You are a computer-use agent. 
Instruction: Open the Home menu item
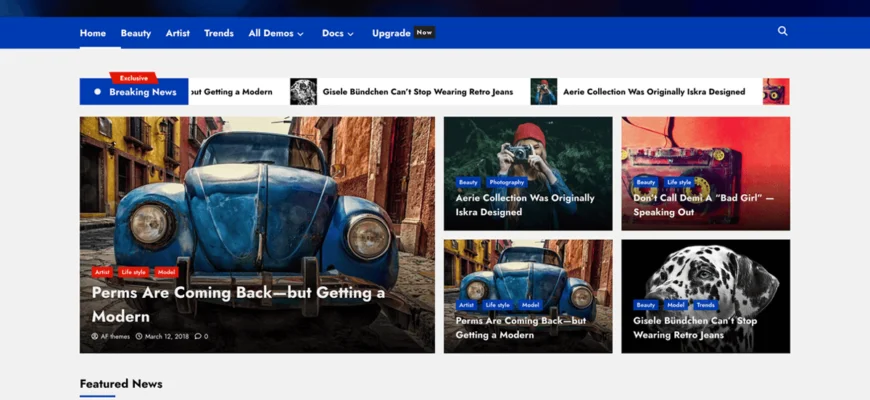coord(93,33)
